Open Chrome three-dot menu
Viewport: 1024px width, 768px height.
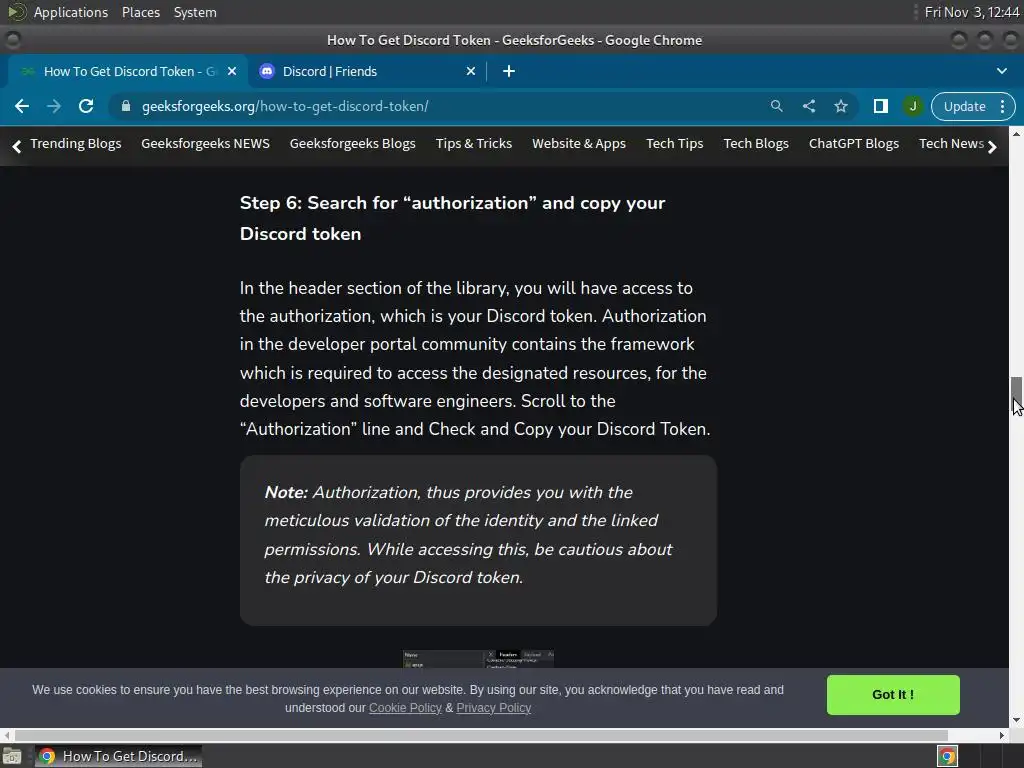point(1002,106)
